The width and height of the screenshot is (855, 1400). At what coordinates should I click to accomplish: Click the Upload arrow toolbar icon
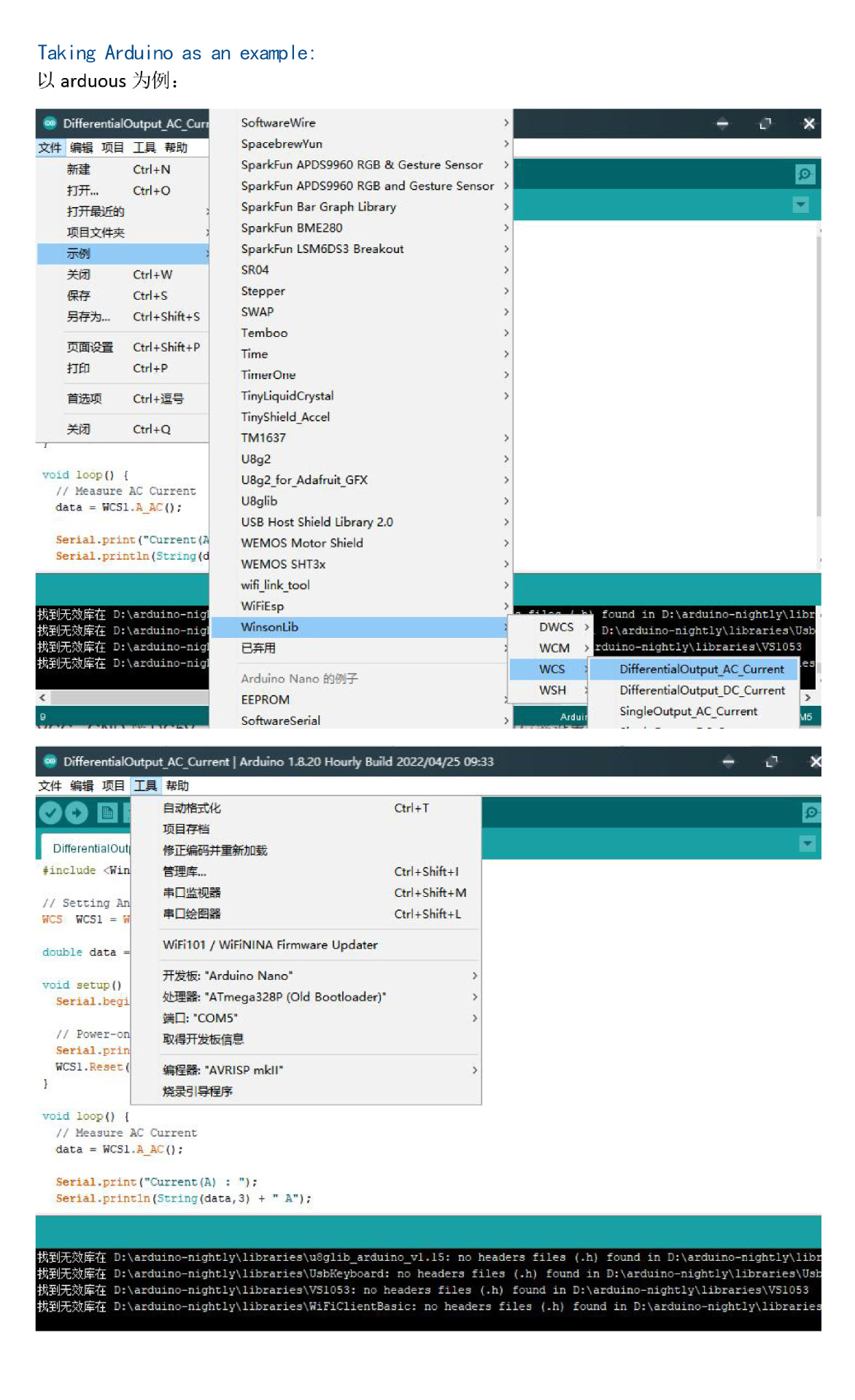pyautogui.click(x=77, y=812)
